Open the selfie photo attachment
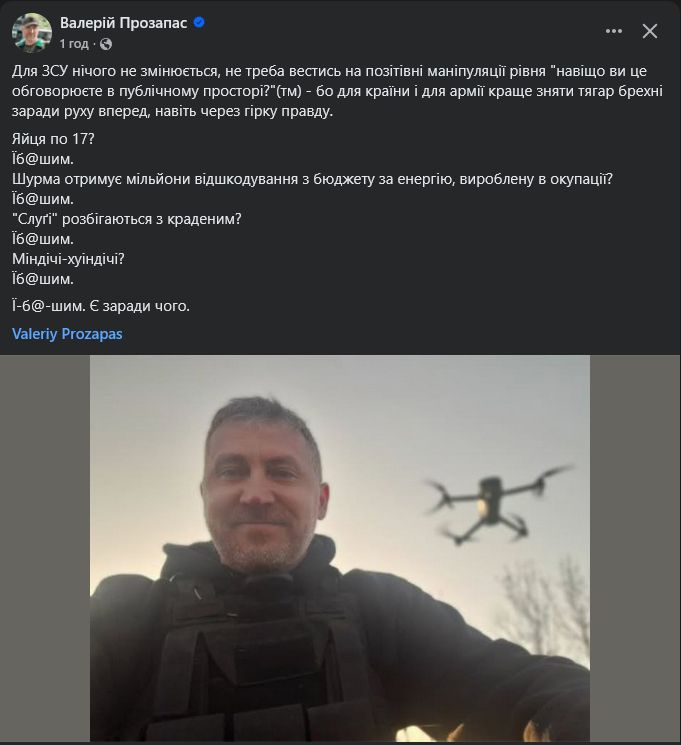Screen dimensions: 681x745 340,548
